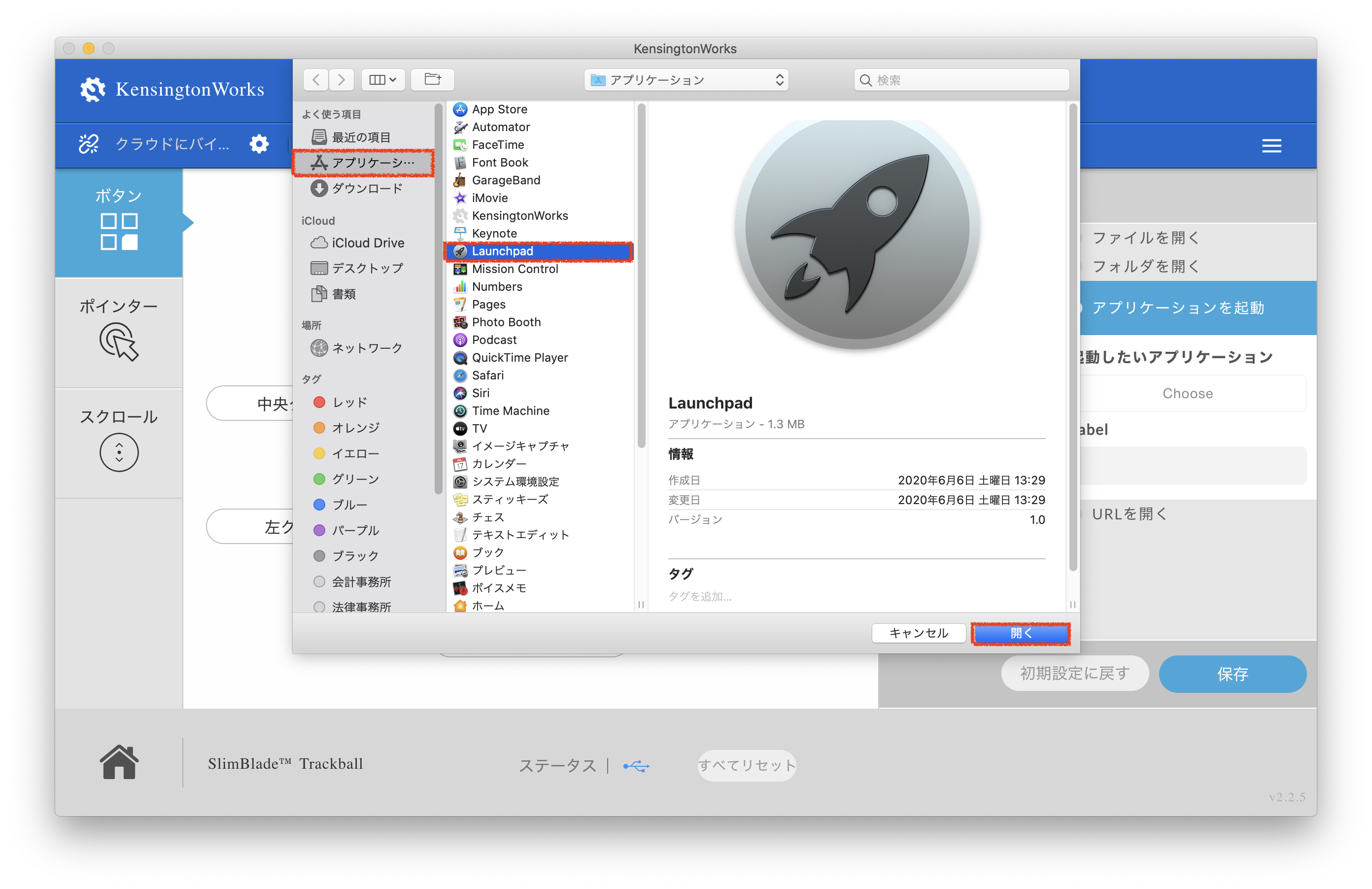Image resolution: width=1372 pixels, height=889 pixels.
Task: Select the Podcast app icon
Action: click(x=459, y=340)
